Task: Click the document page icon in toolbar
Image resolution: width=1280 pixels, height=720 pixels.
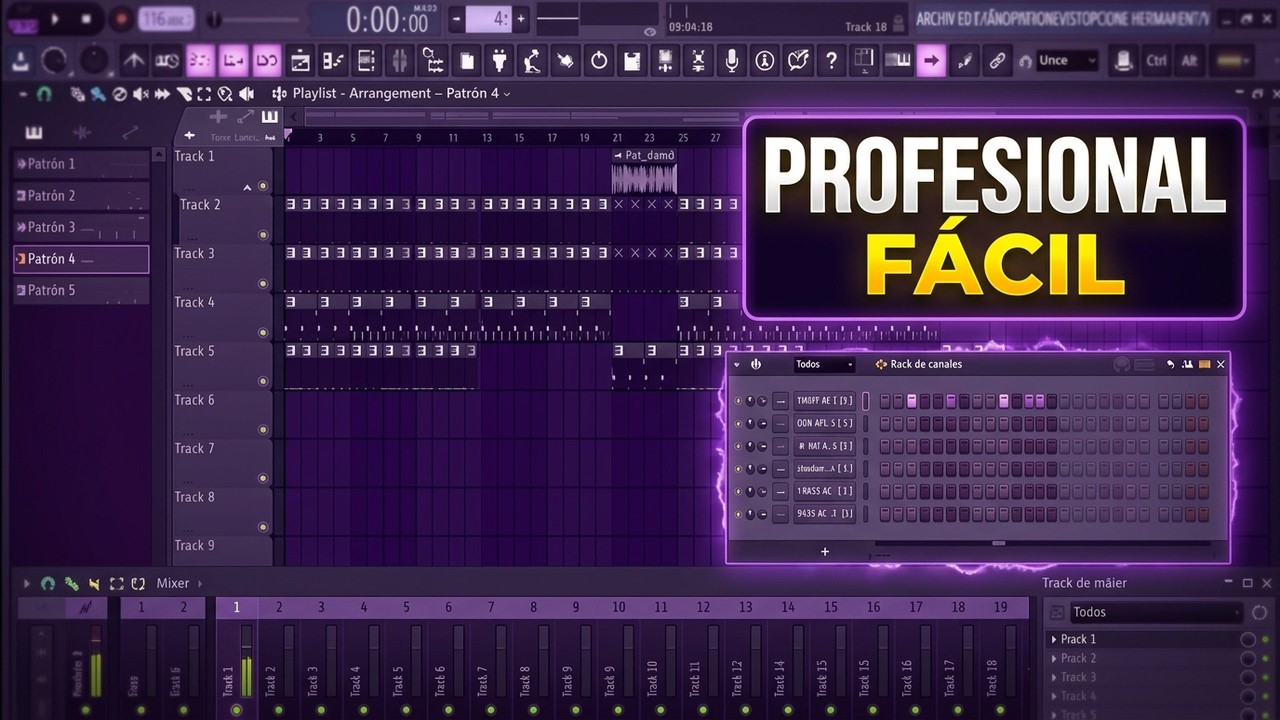Action: (467, 61)
